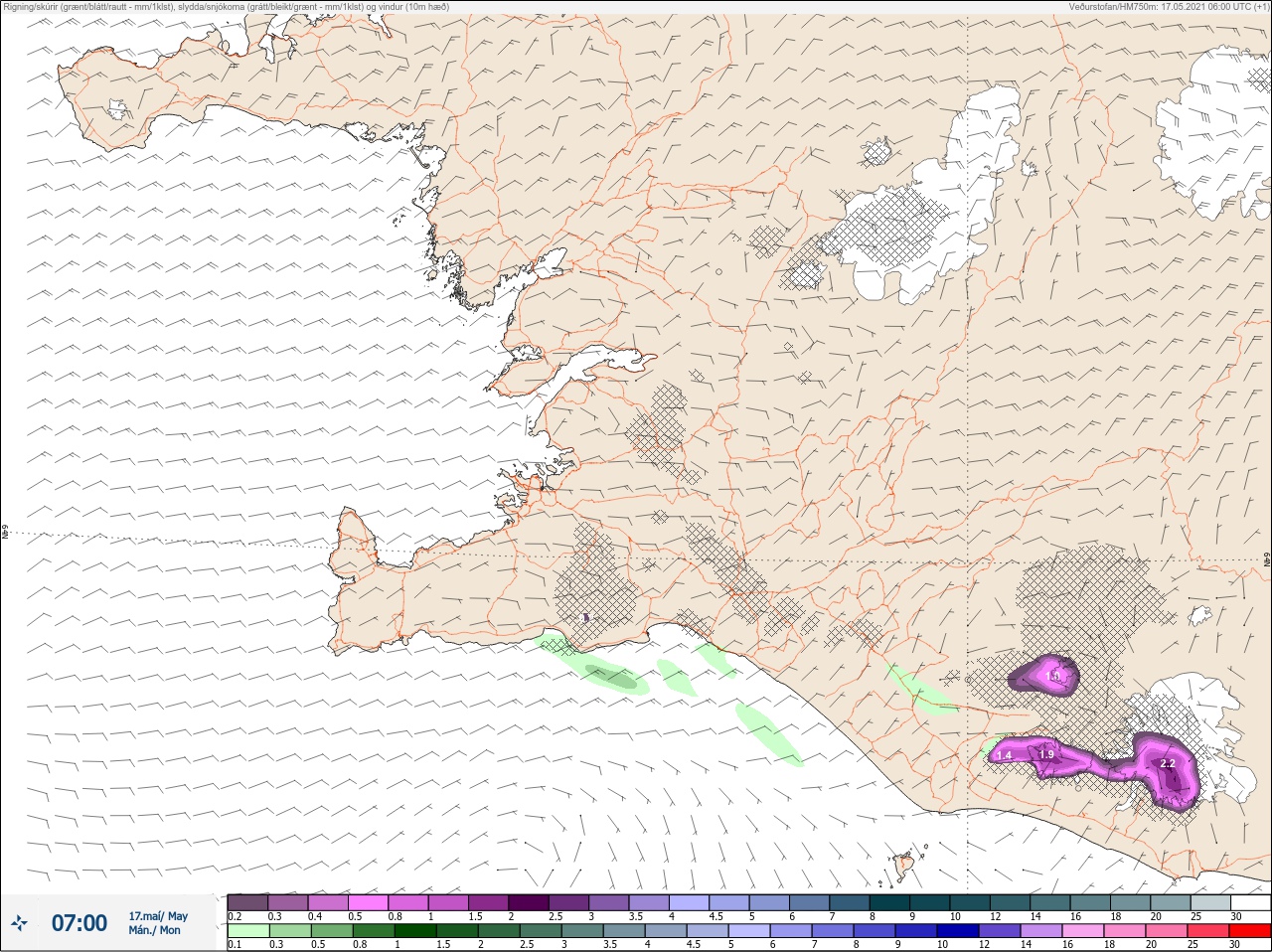This screenshot has height=952, width=1272.
Task: Click the 07:00 forecast time label
Action: [79, 923]
